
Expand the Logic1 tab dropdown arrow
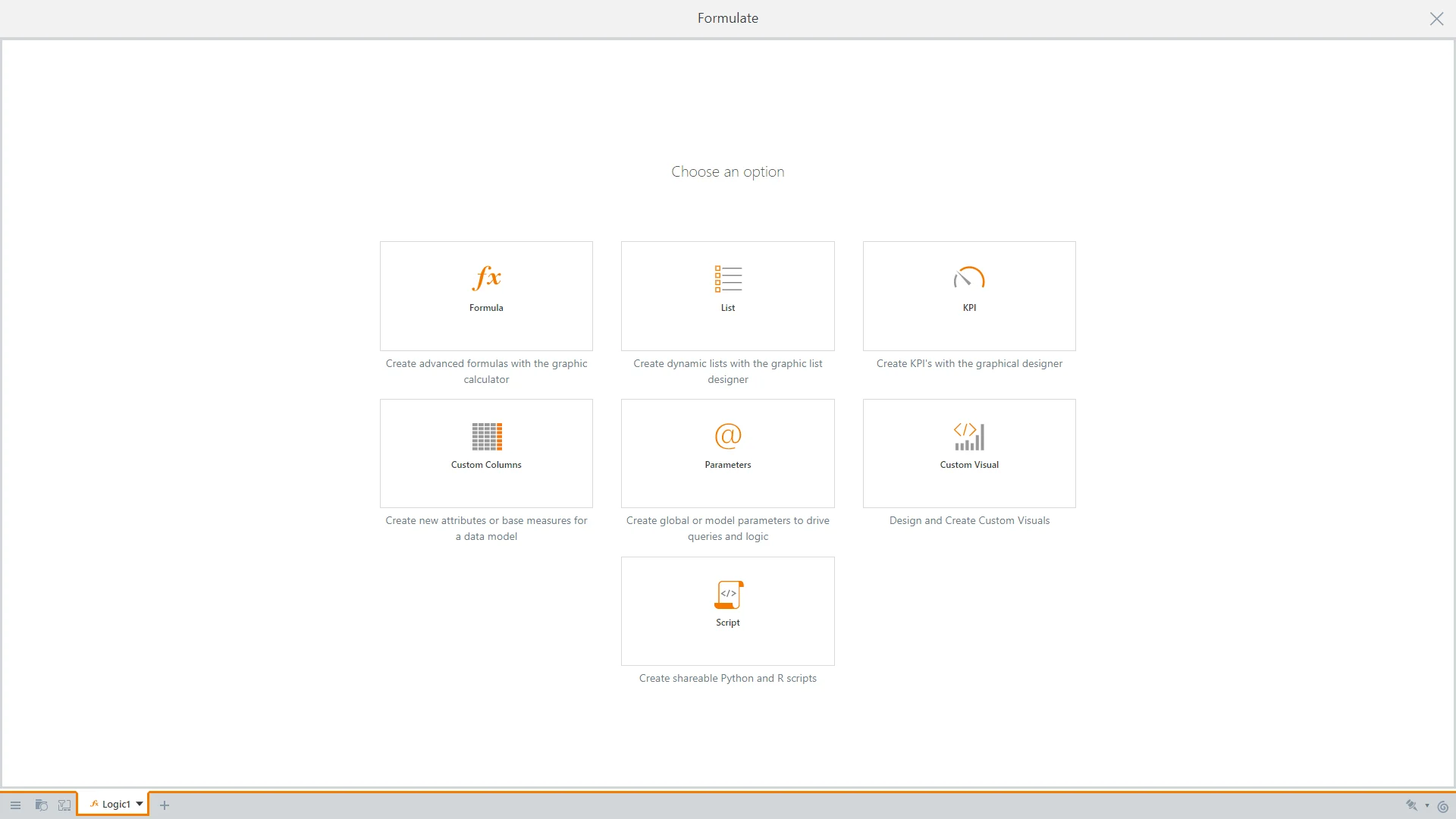[x=140, y=804]
